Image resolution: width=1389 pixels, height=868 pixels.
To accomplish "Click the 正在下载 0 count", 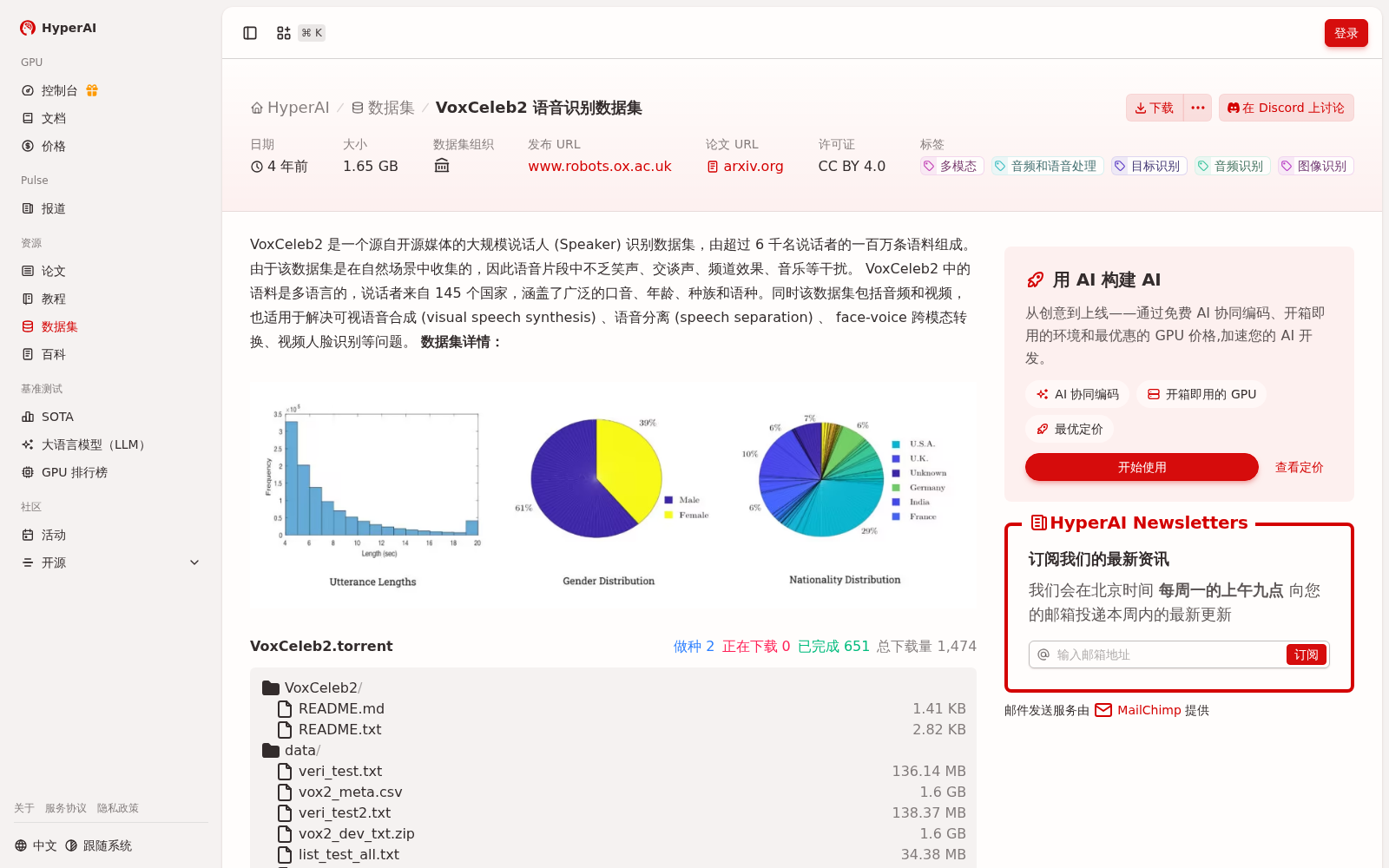I will click(x=756, y=646).
